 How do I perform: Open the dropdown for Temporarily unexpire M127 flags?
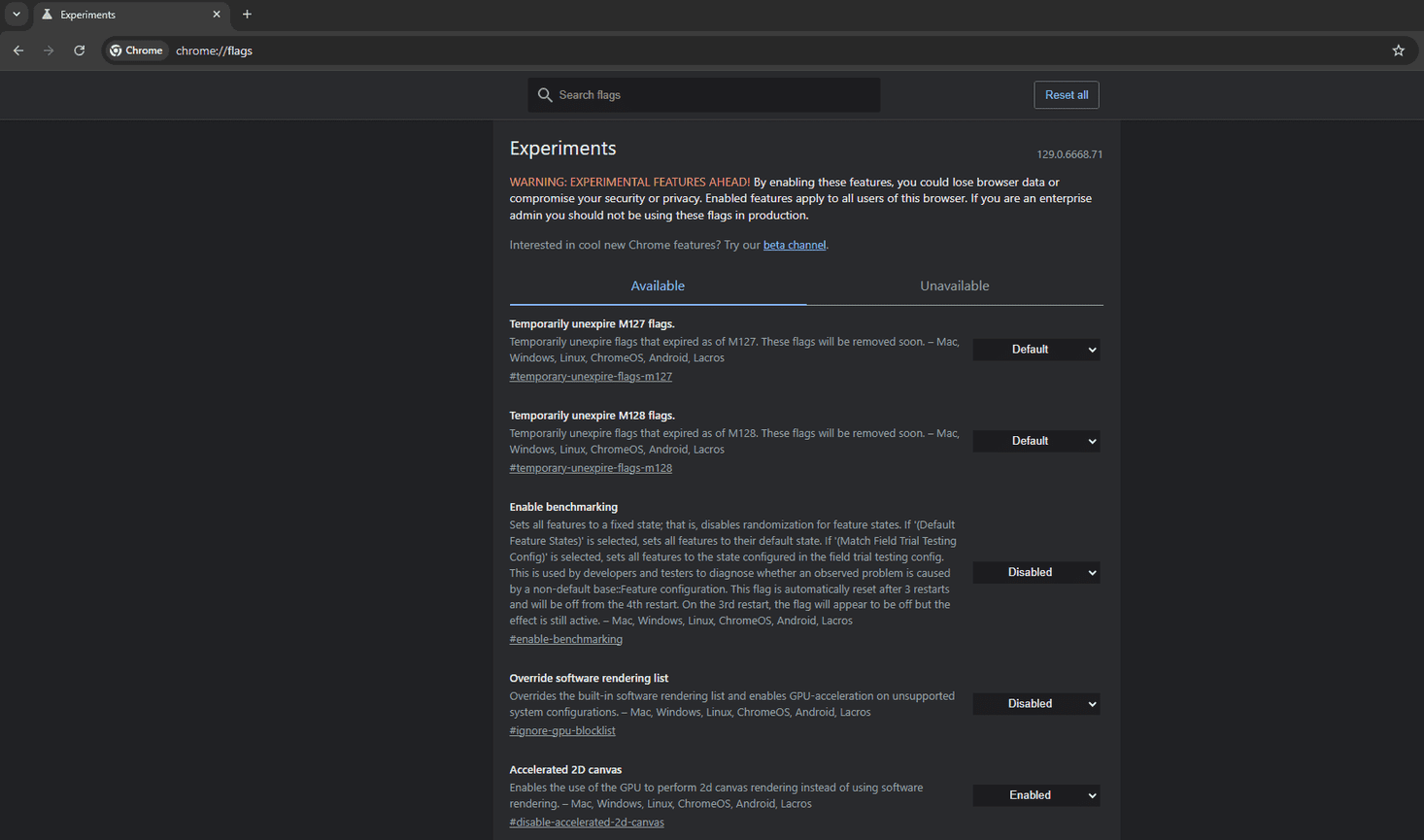[x=1035, y=349]
